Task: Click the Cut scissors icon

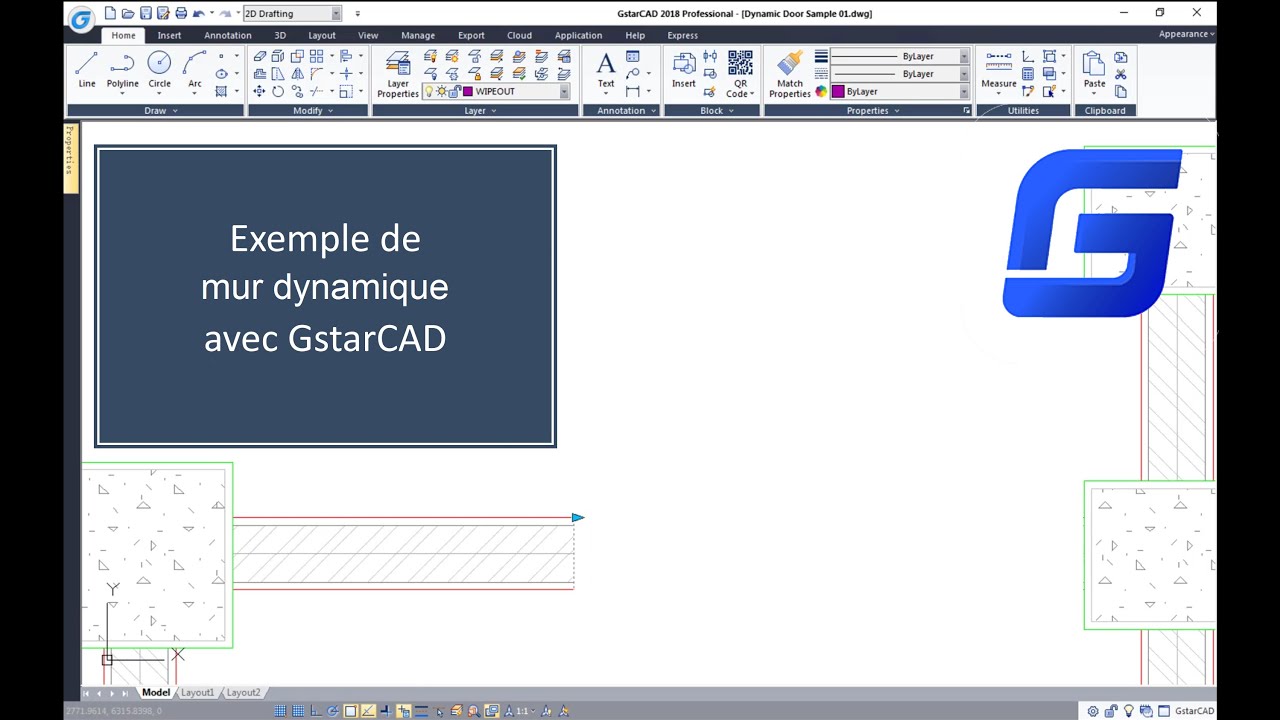Action: 1121,74
